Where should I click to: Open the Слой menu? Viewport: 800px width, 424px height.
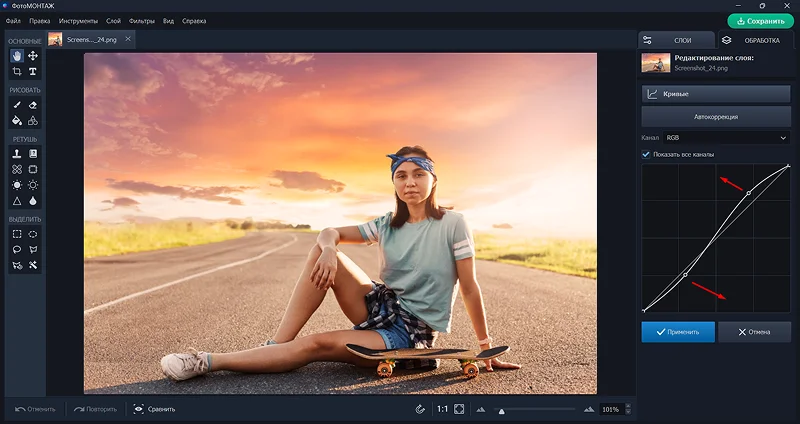coord(113,21)
